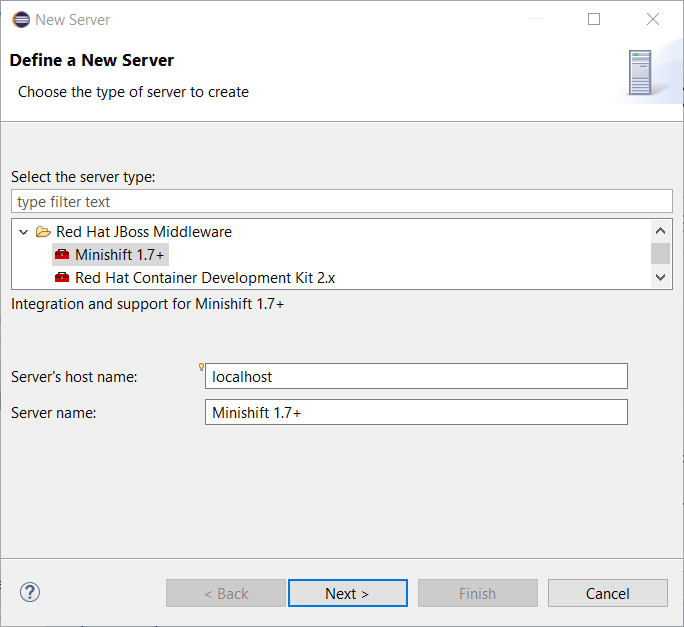
Task: Click into the Server name field
Action: point(416,412)
